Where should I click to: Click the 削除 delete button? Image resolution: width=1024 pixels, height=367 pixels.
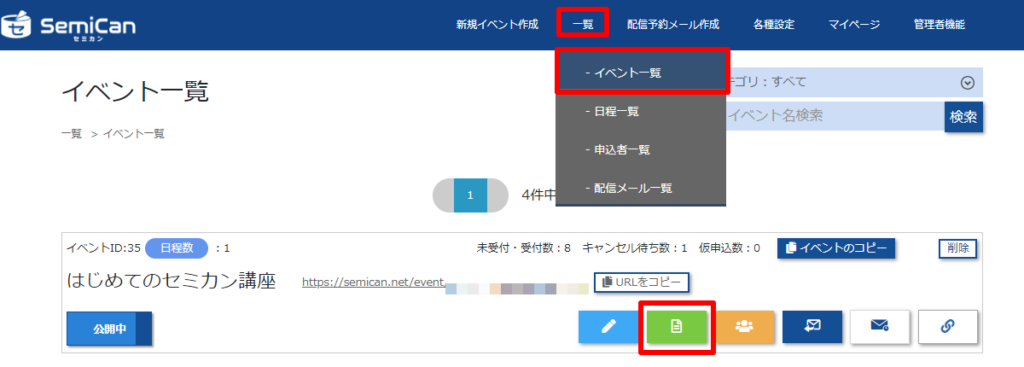[x=958, y=248]
